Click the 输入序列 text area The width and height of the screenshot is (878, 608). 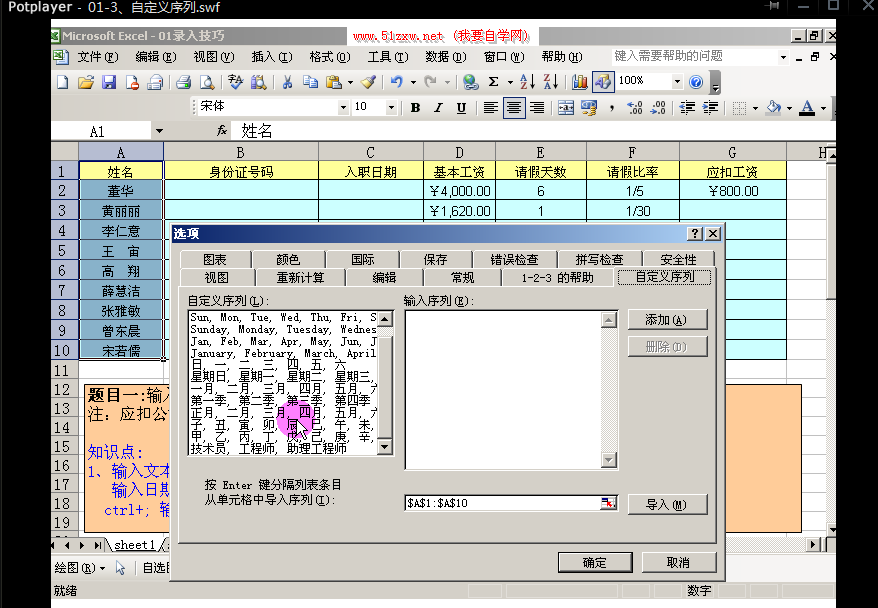503,390
